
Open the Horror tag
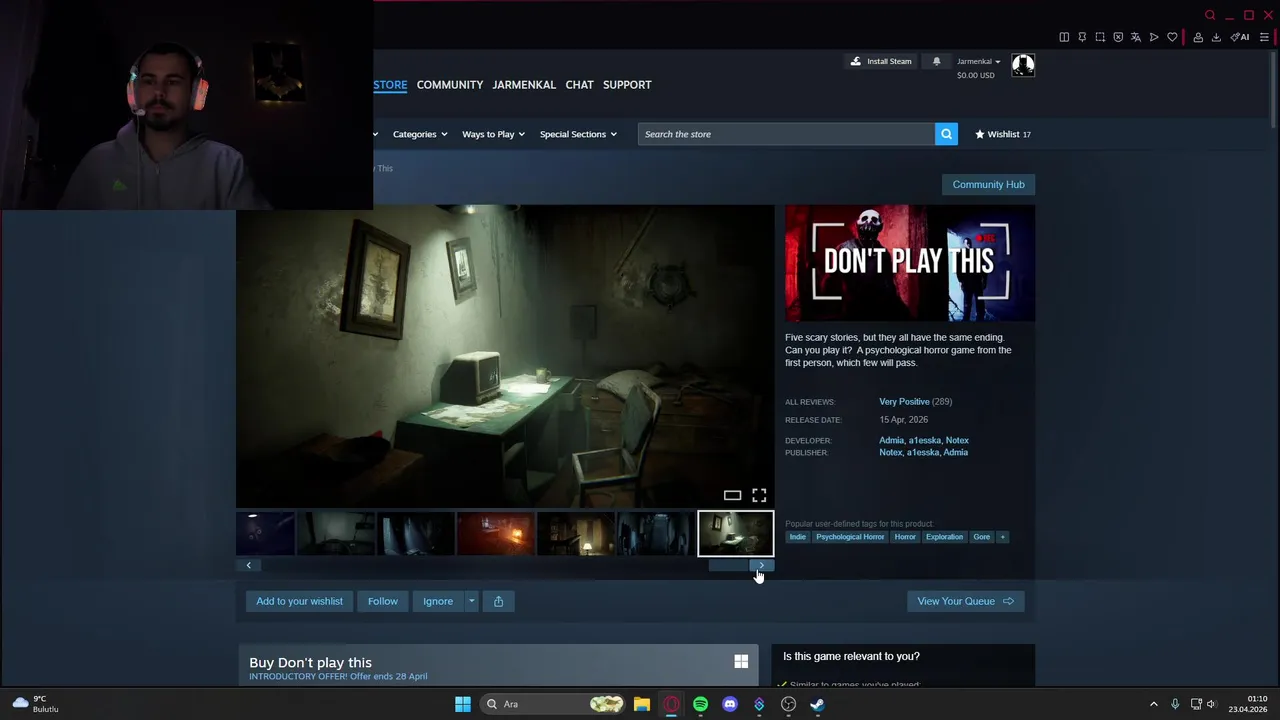click(905, 537)
